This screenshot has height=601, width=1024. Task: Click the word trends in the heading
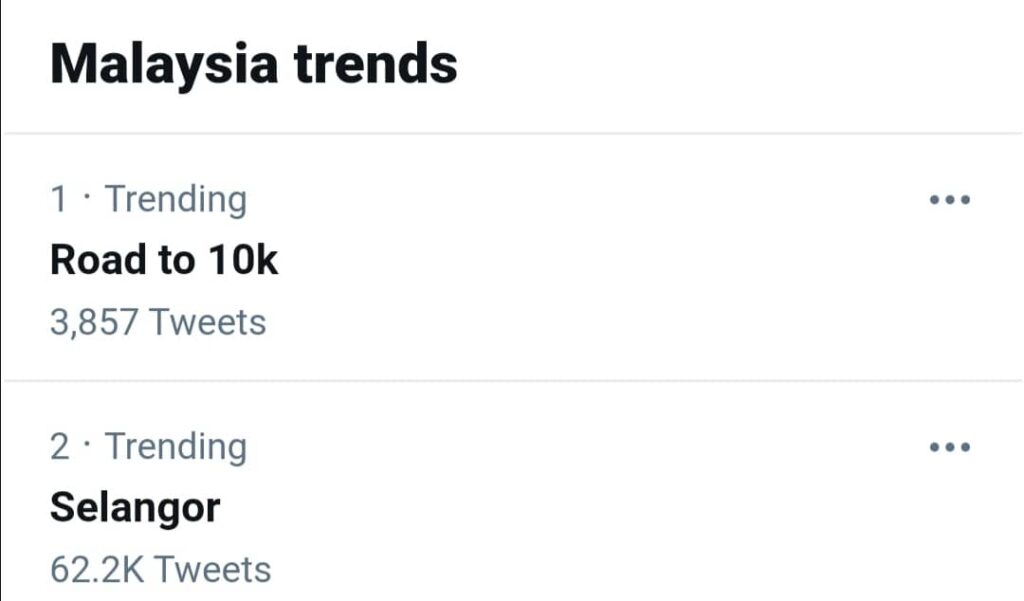(375, 64)
